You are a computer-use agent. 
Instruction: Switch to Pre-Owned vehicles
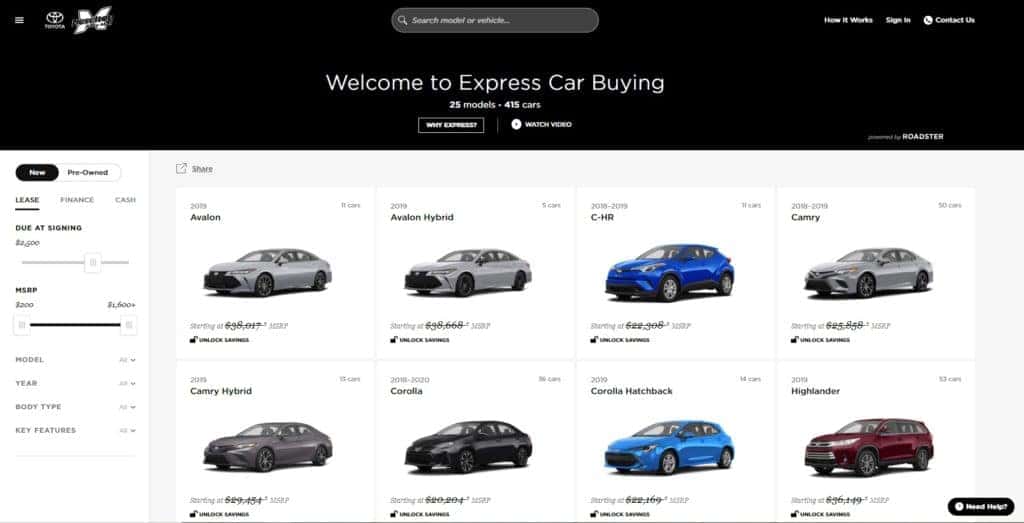coord(88,172)
